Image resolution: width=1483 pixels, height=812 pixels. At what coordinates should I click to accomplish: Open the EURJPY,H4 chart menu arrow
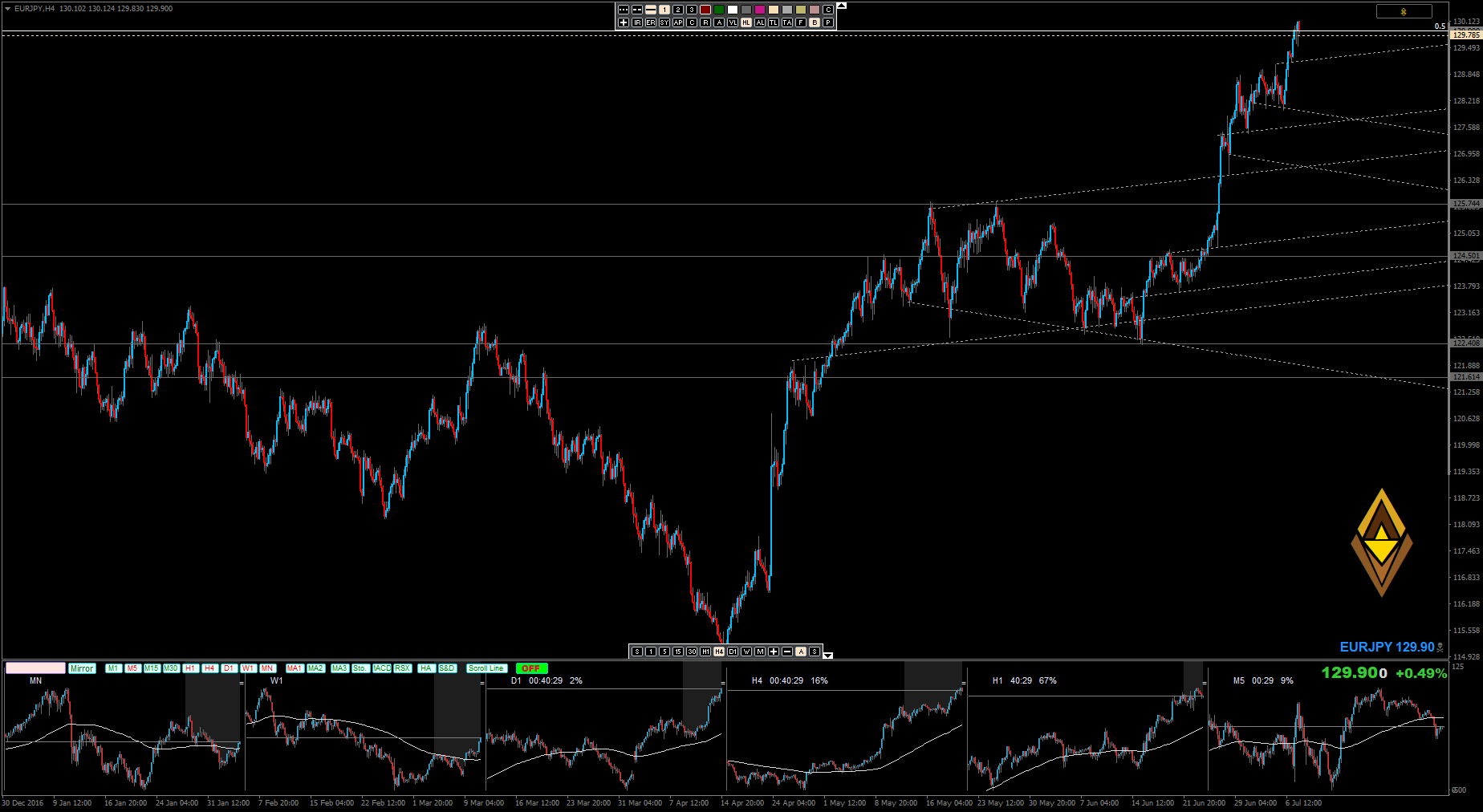7,8
